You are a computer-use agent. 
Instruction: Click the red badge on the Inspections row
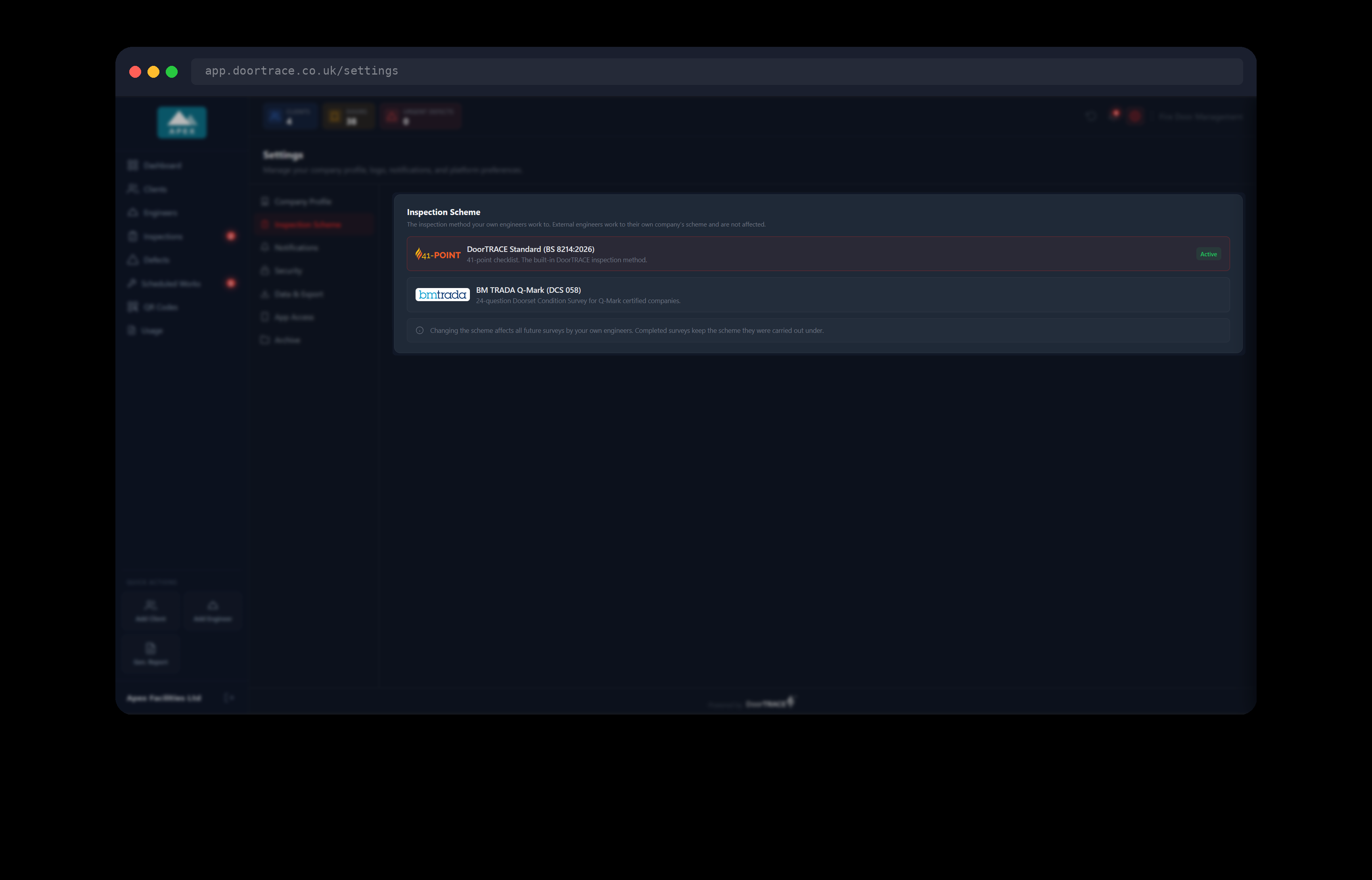231,236
